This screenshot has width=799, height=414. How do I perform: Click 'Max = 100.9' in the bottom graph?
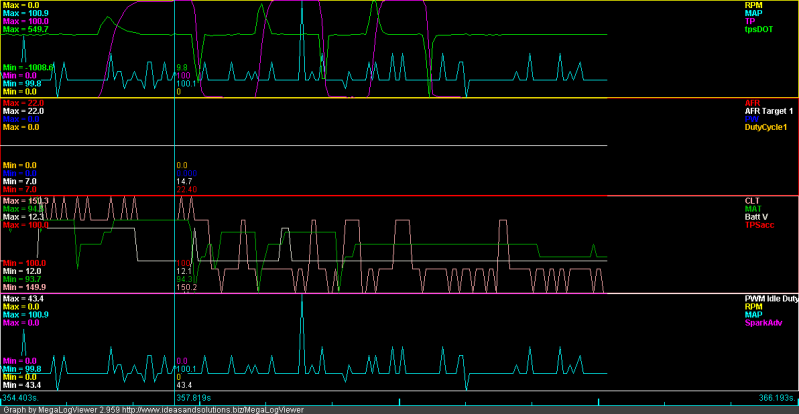pyautogui.click(x=25, y=315)
